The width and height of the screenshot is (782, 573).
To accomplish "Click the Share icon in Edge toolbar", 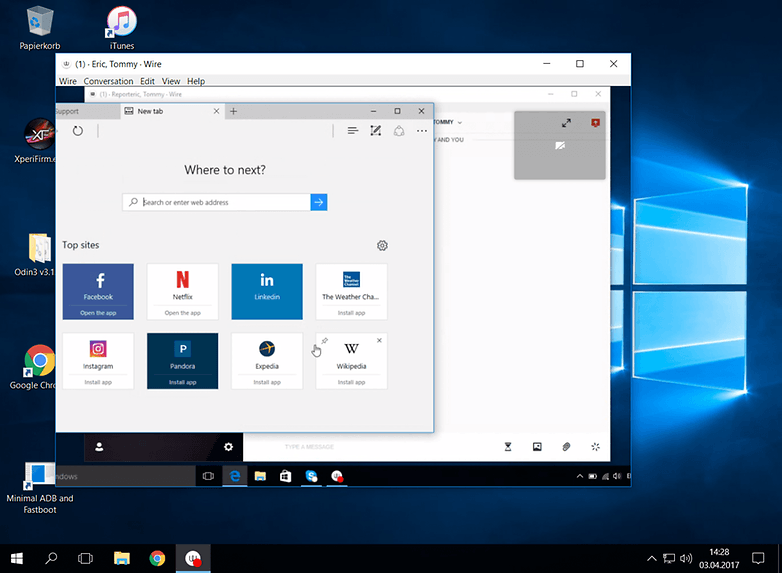I will (x=399, y=131).
